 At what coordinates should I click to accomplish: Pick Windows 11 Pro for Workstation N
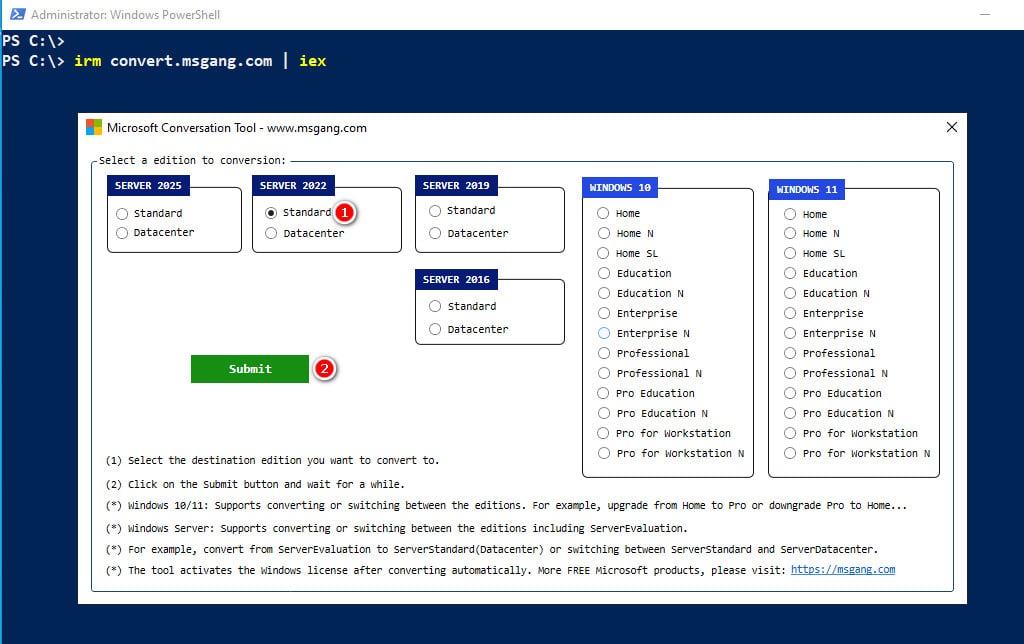coord(790,453)
